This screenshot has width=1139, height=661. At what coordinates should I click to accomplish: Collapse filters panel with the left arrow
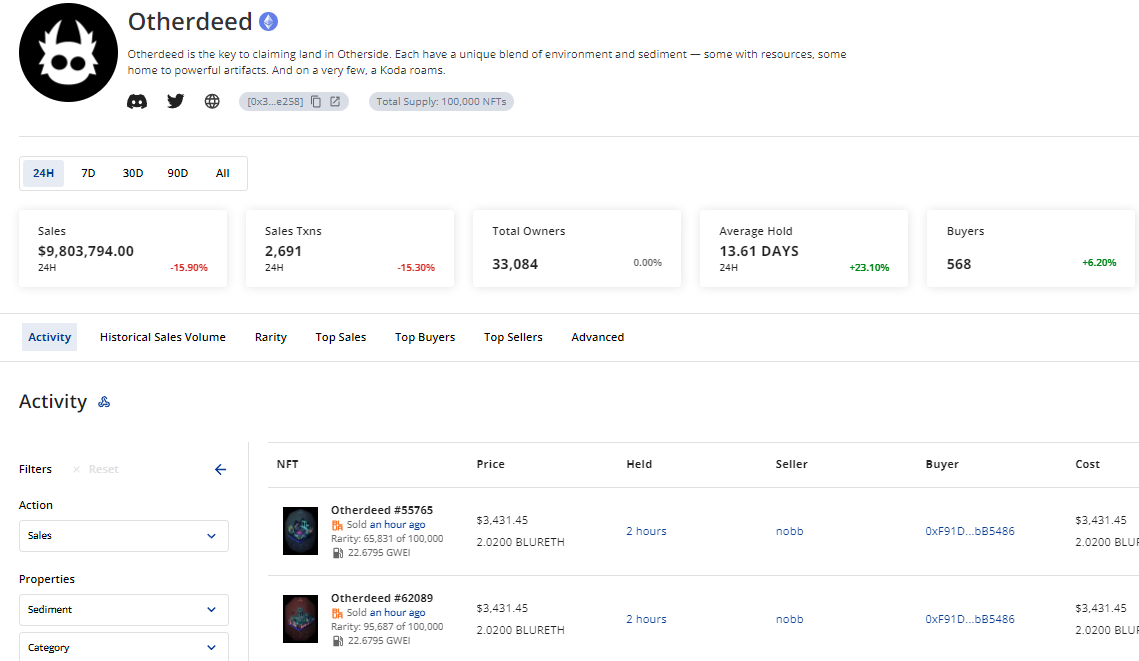220,469
